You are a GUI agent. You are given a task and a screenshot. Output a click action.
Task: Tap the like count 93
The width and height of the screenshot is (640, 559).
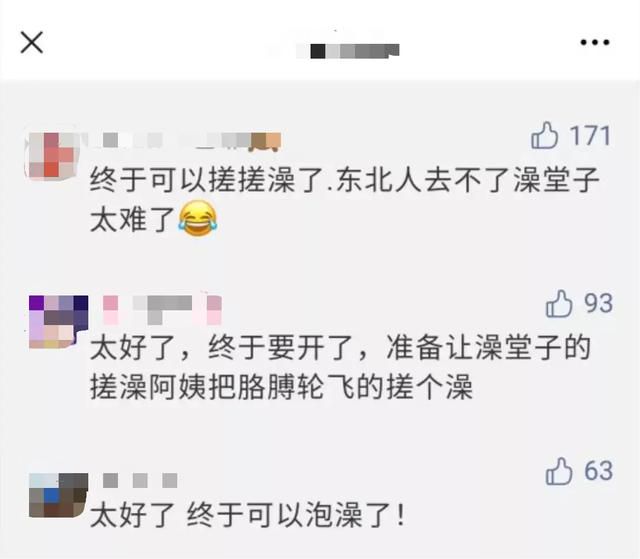click(x=598, y=304)
